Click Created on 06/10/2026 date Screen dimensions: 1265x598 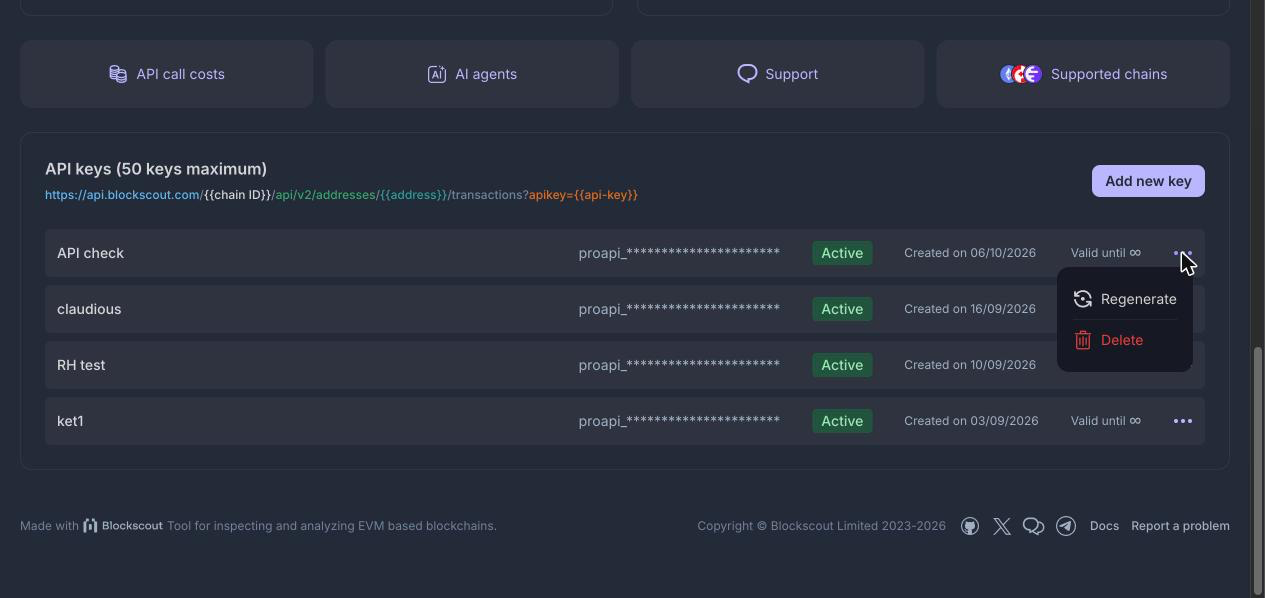click(x=970, y=253)
